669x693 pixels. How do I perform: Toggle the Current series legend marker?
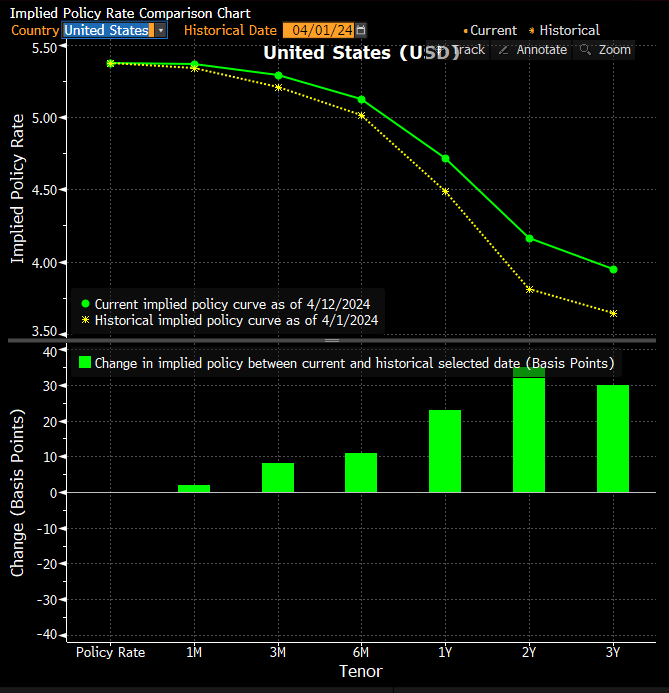point(465,31)
